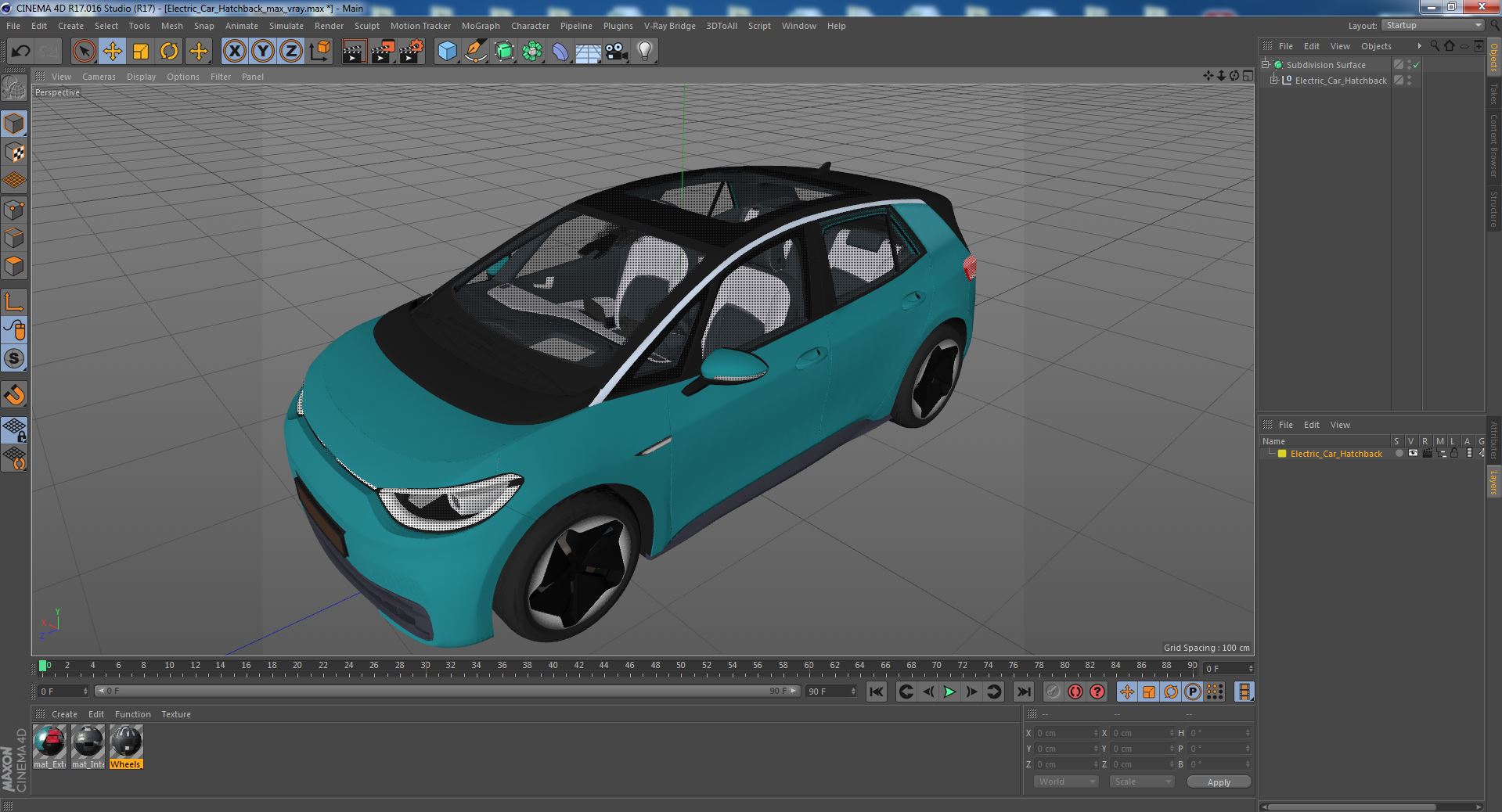Open the viewport Cameras menu
The width and height of the screenshot is (1502, 812).
click(99, 77)
